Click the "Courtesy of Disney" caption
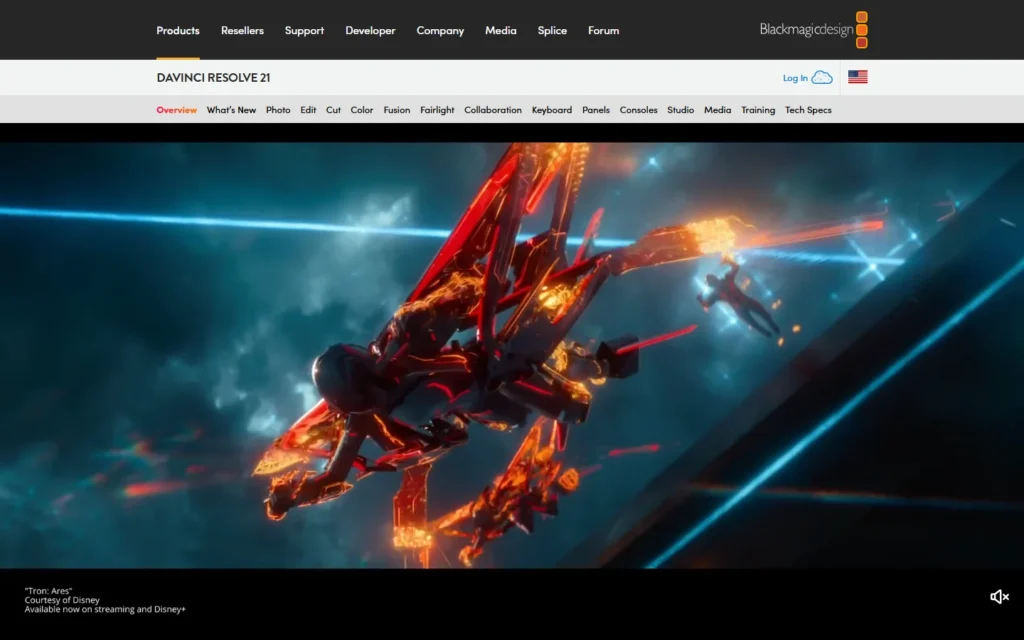 pyautogui.click(x=62, y=600)
